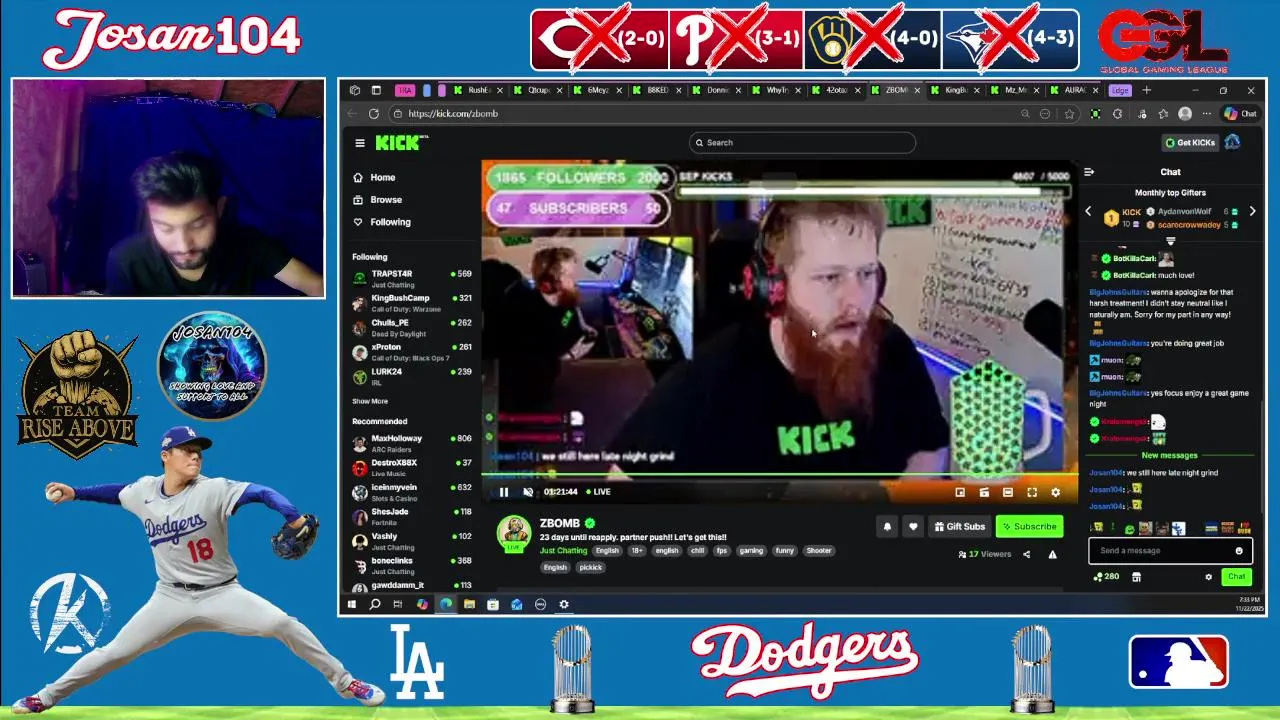View 280 channel points balance
Screen dimensions: 1280x720
(x=1106, y=577)
